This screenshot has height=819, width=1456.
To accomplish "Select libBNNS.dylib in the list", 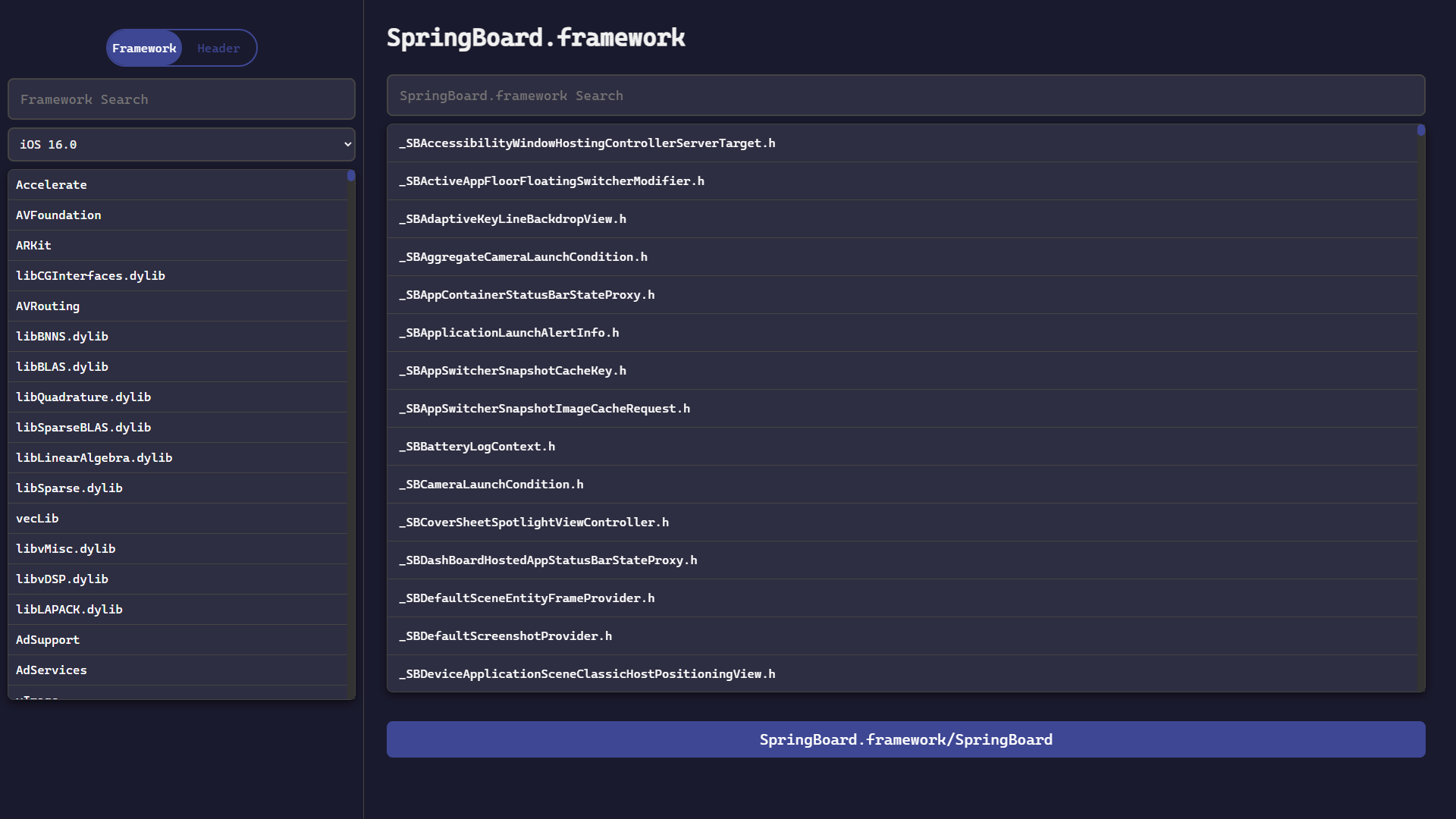I will tap(177, 337).
